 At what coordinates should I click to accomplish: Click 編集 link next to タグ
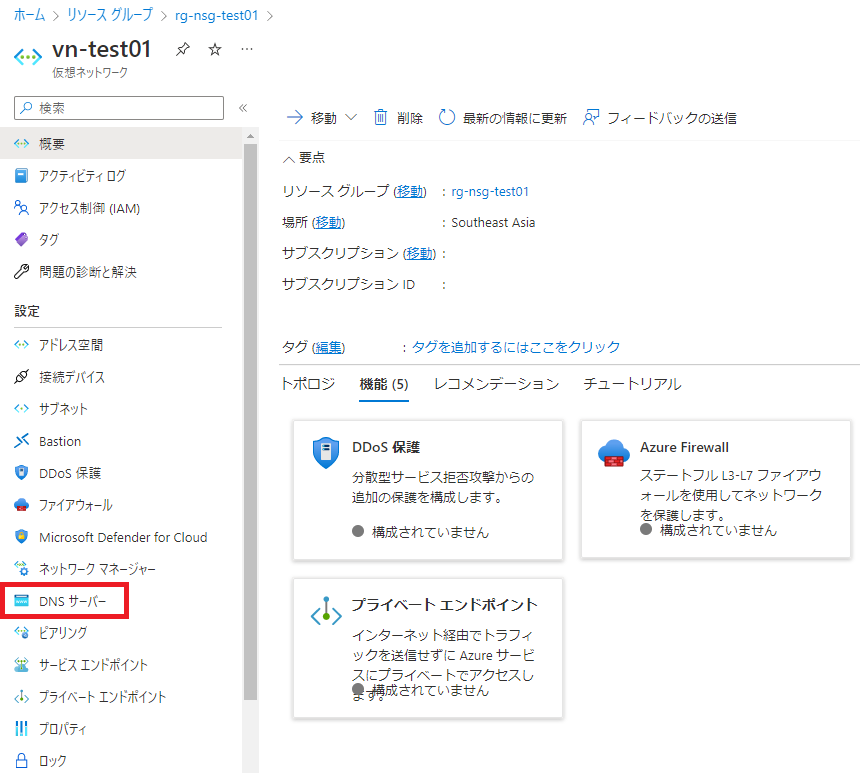click(x=329, y=347)
